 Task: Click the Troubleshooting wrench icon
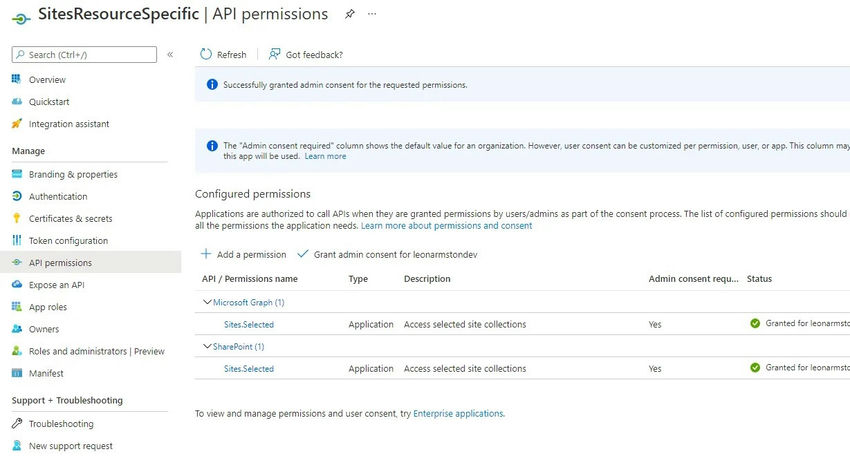17,423
